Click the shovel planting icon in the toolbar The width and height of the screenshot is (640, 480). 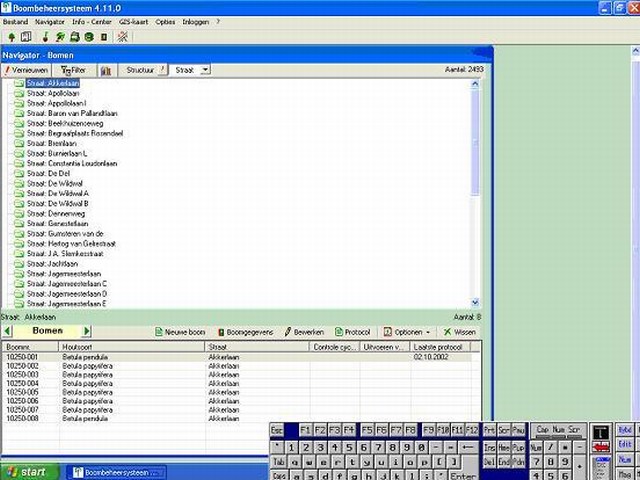pyautogui.click(x=45, y=37)
